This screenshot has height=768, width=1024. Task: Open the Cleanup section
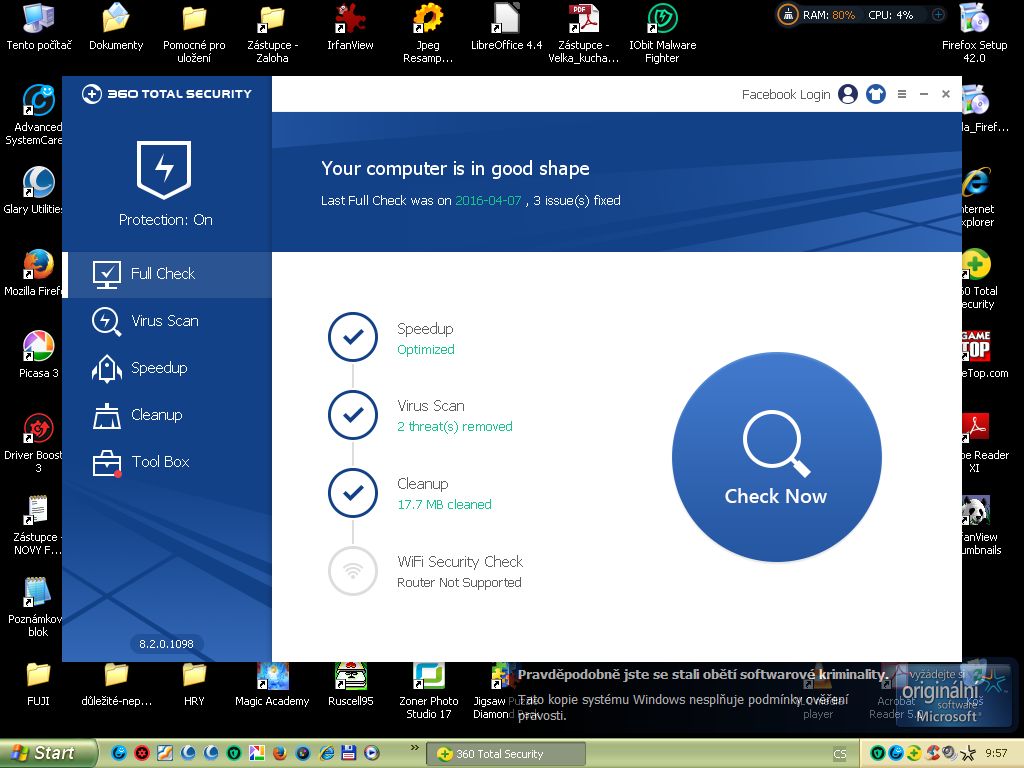[167, 415]
